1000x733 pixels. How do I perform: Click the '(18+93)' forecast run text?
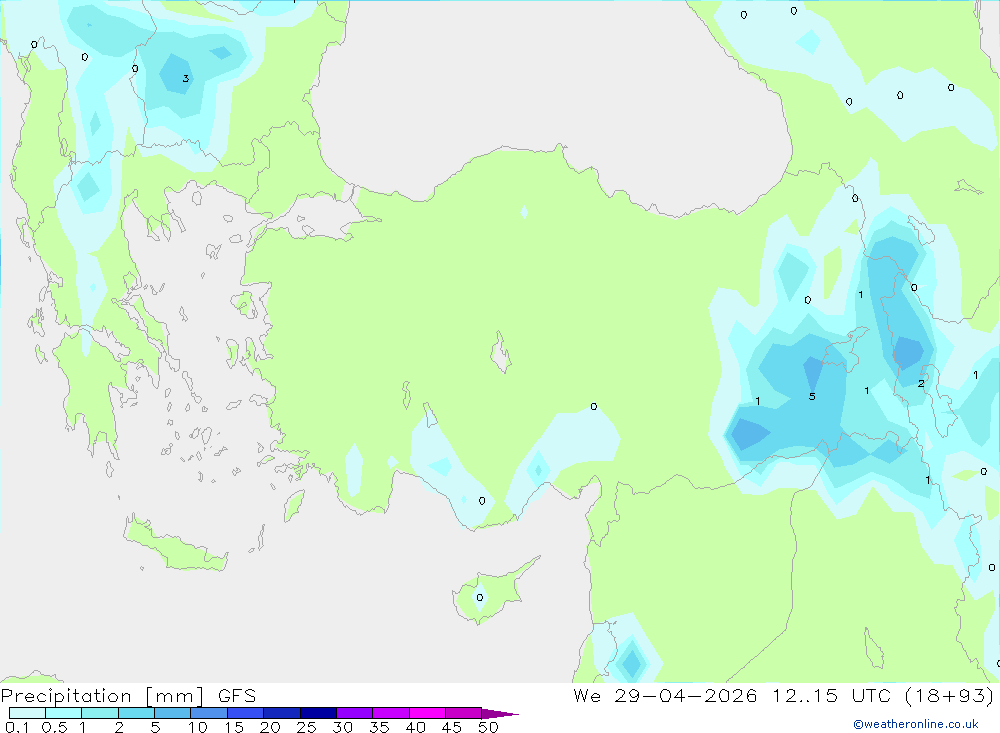click(x=950, y=696)
